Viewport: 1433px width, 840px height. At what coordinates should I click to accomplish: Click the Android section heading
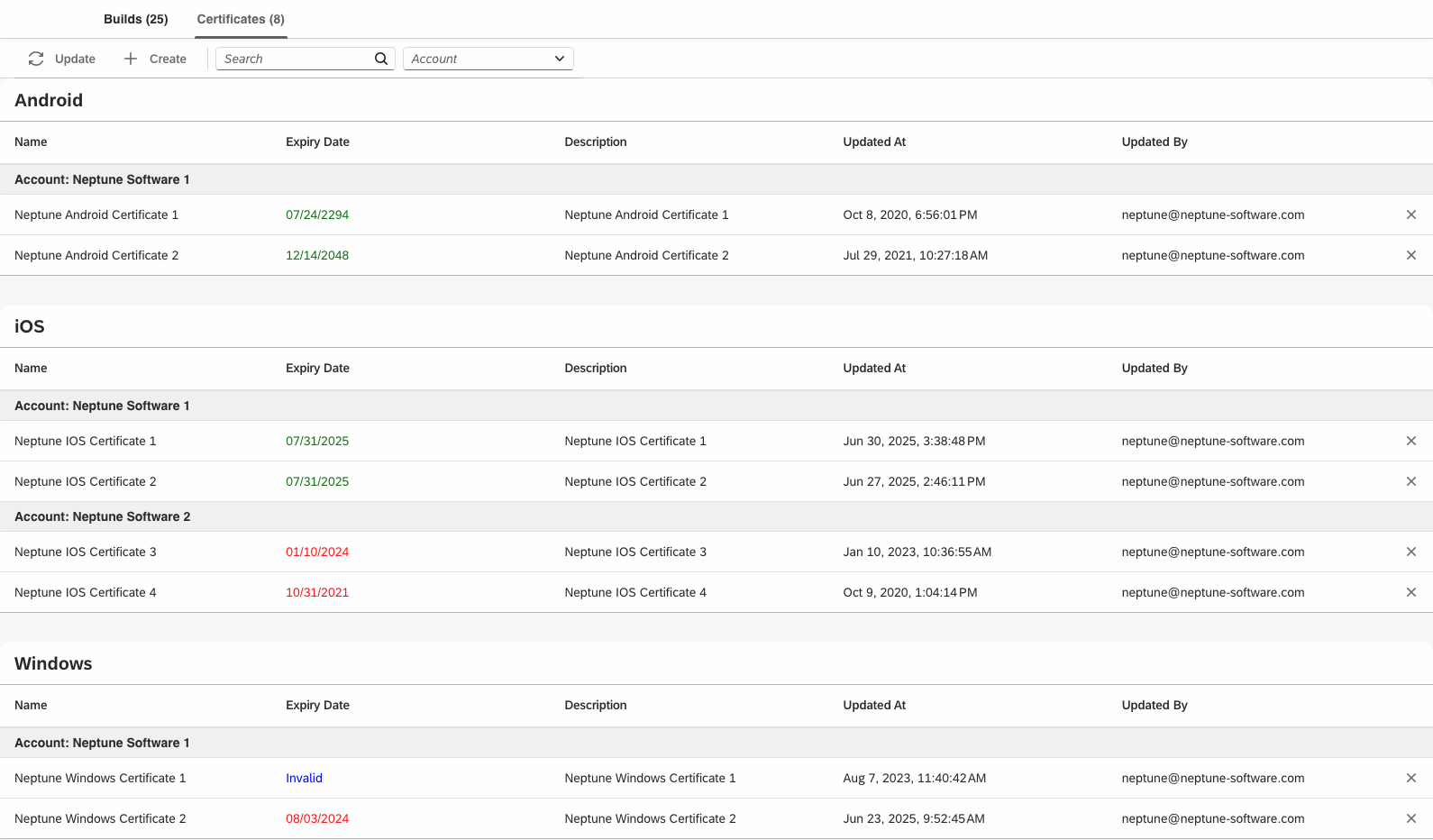[49, 100]
